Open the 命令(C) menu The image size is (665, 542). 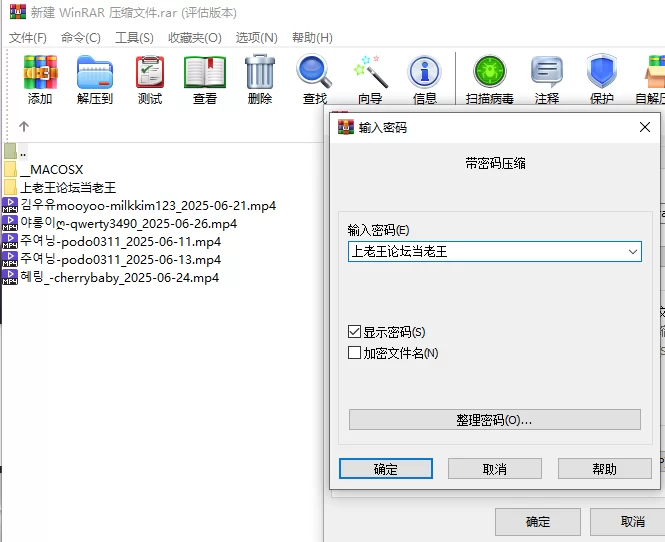[x=81, y=38]
